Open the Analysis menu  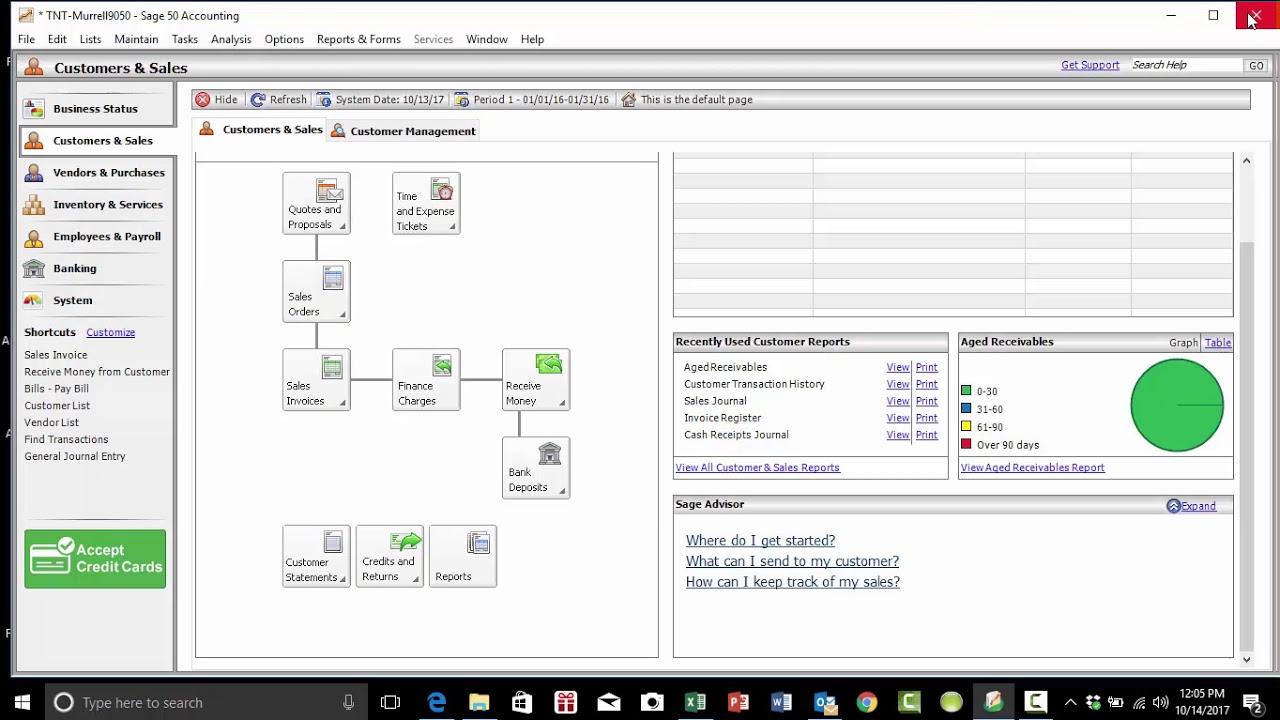(x=231, y=40)
